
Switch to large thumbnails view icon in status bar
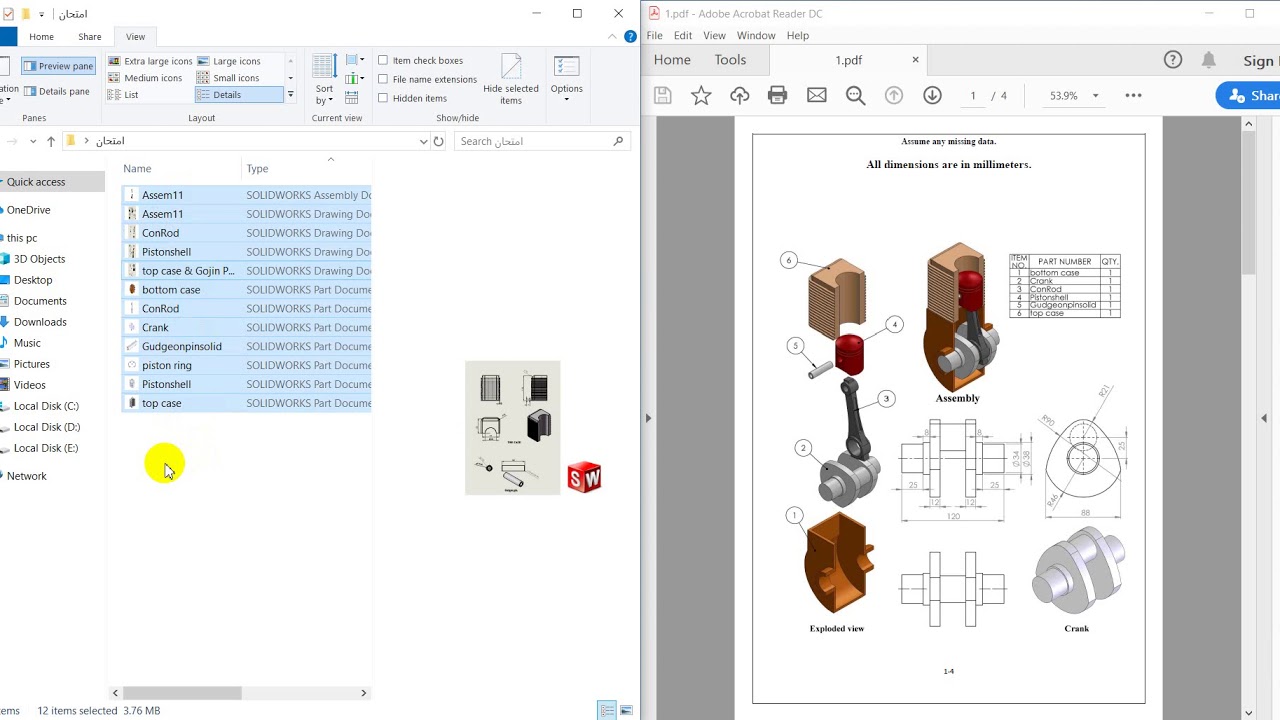click(626, 711)
